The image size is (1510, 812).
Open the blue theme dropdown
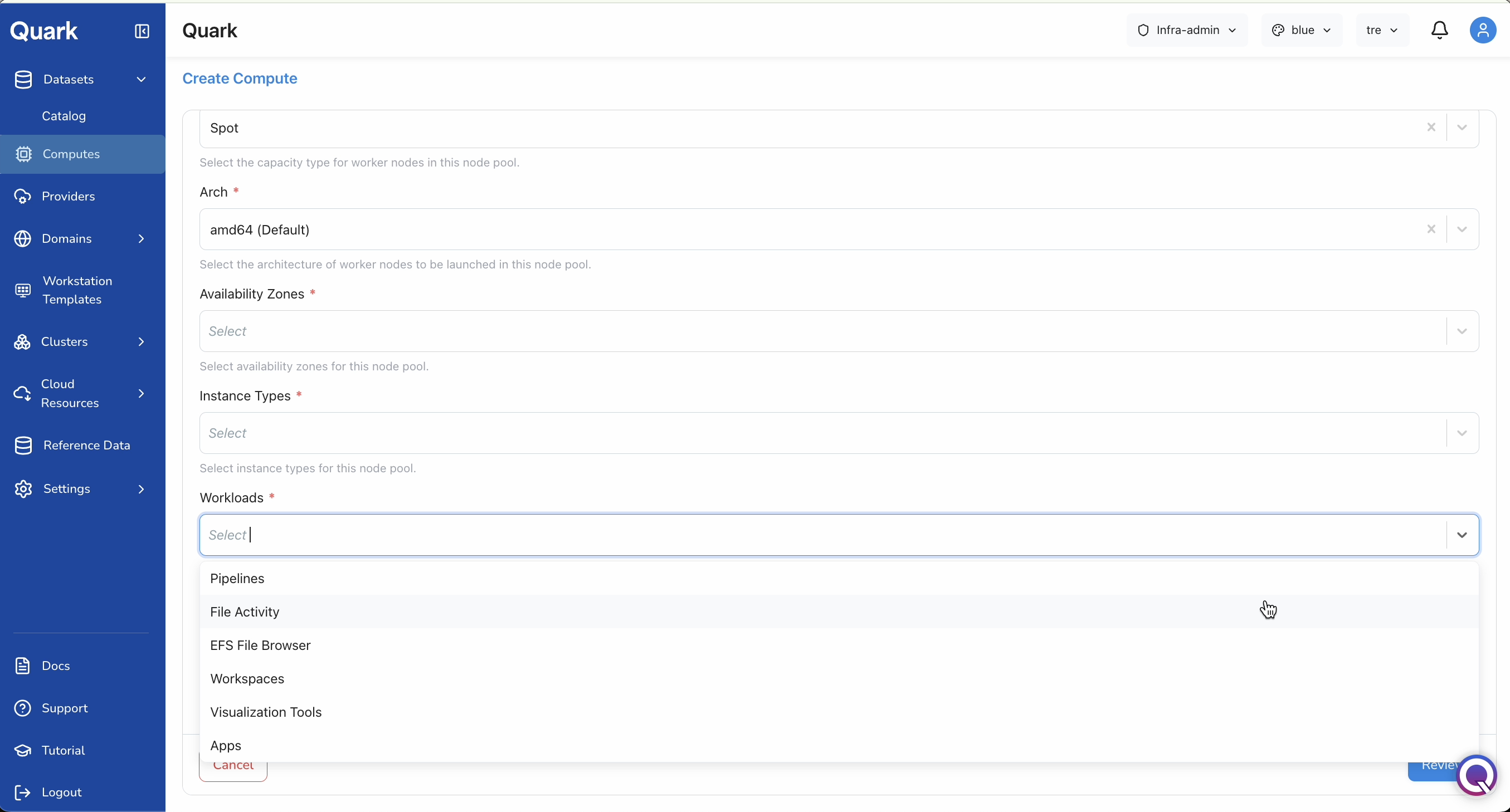(1301, 31)
